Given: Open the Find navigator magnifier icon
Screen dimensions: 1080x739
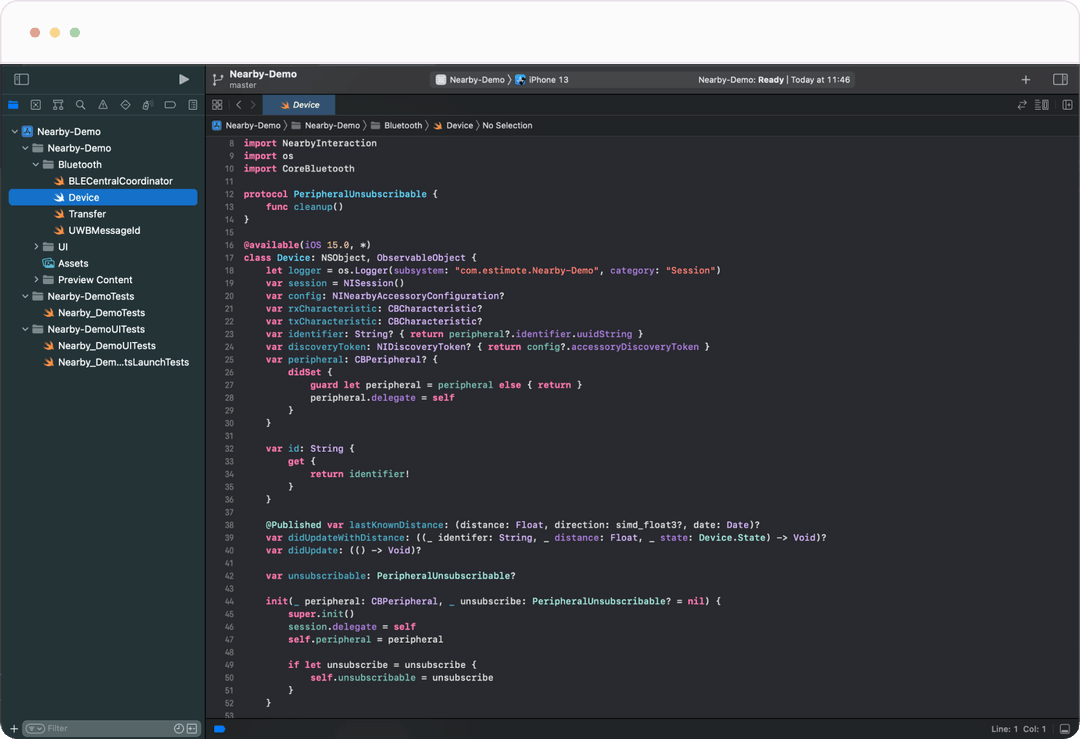Looking at the screenshot, I should [80, 105].
